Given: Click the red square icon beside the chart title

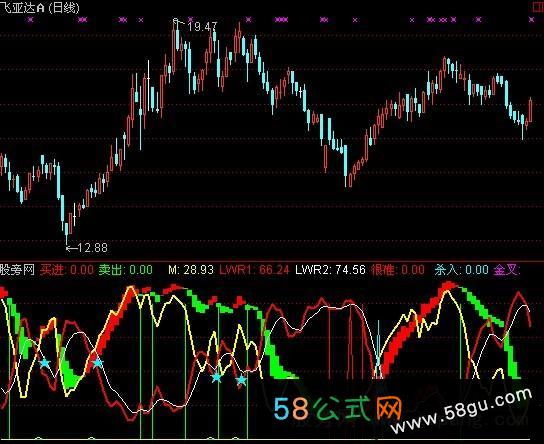Looking at the screenshot, I should (537, 7).
